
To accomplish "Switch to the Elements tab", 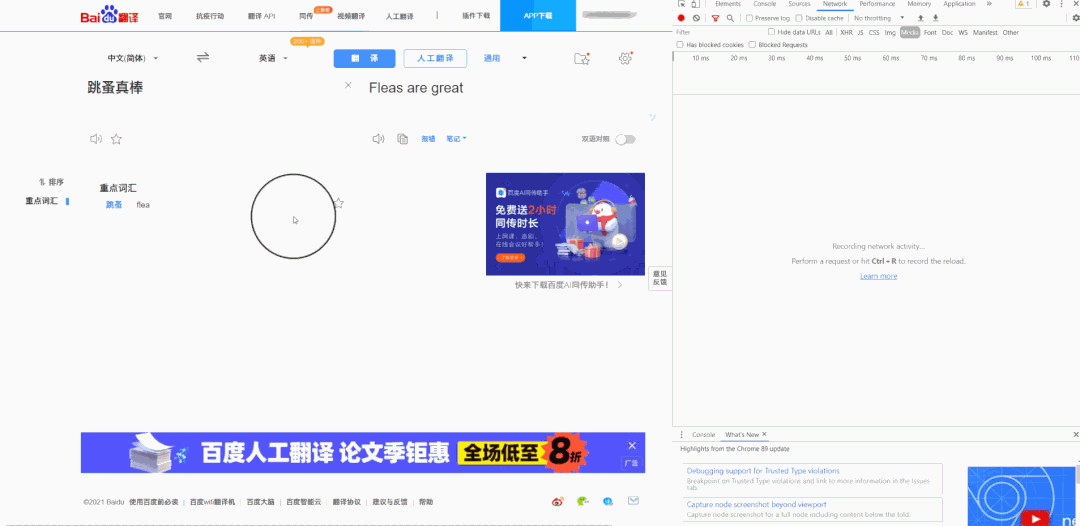I will coord(728,4).
